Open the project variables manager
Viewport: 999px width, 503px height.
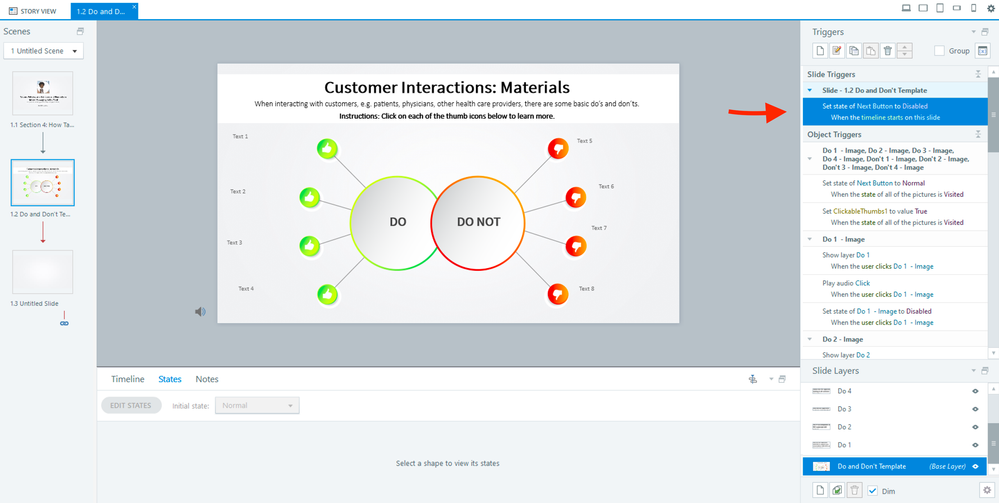[982, 51]
